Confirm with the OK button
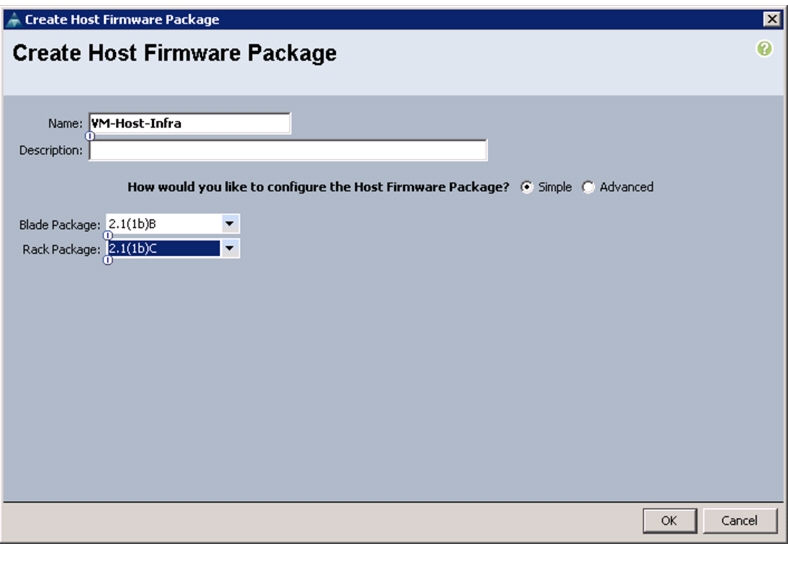The width and height of the screenshot is (788, 563). (x=669, y=520)
